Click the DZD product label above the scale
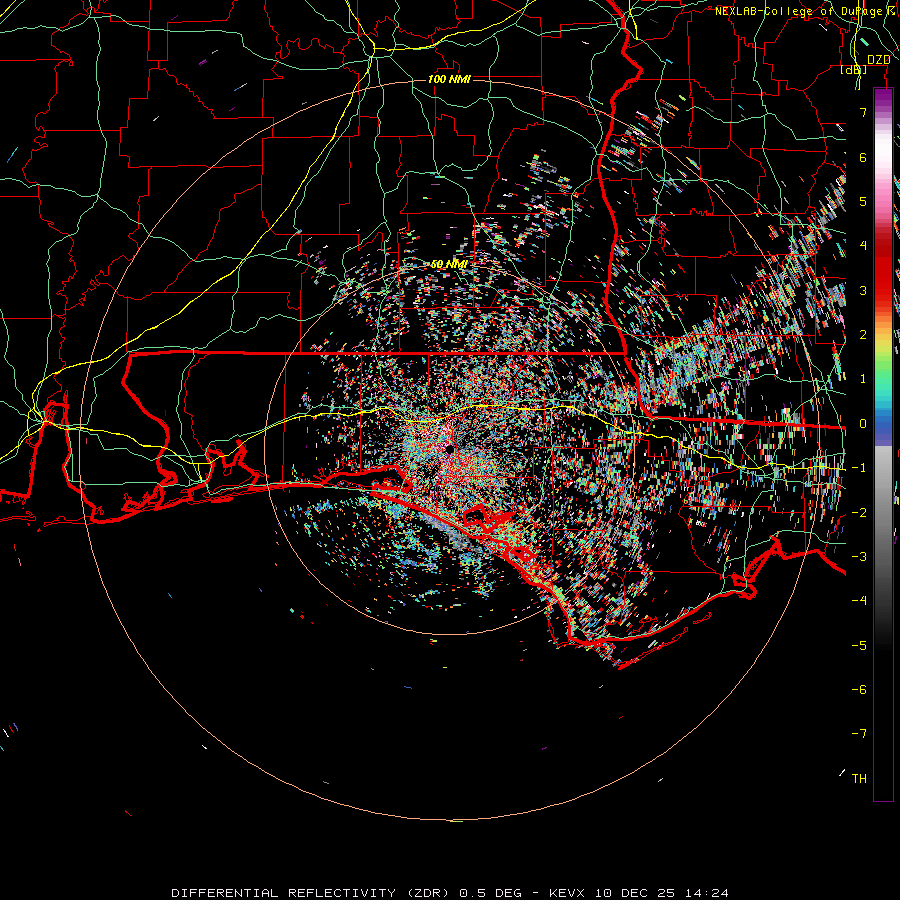The image size is (900, 900). pos(879,60)
